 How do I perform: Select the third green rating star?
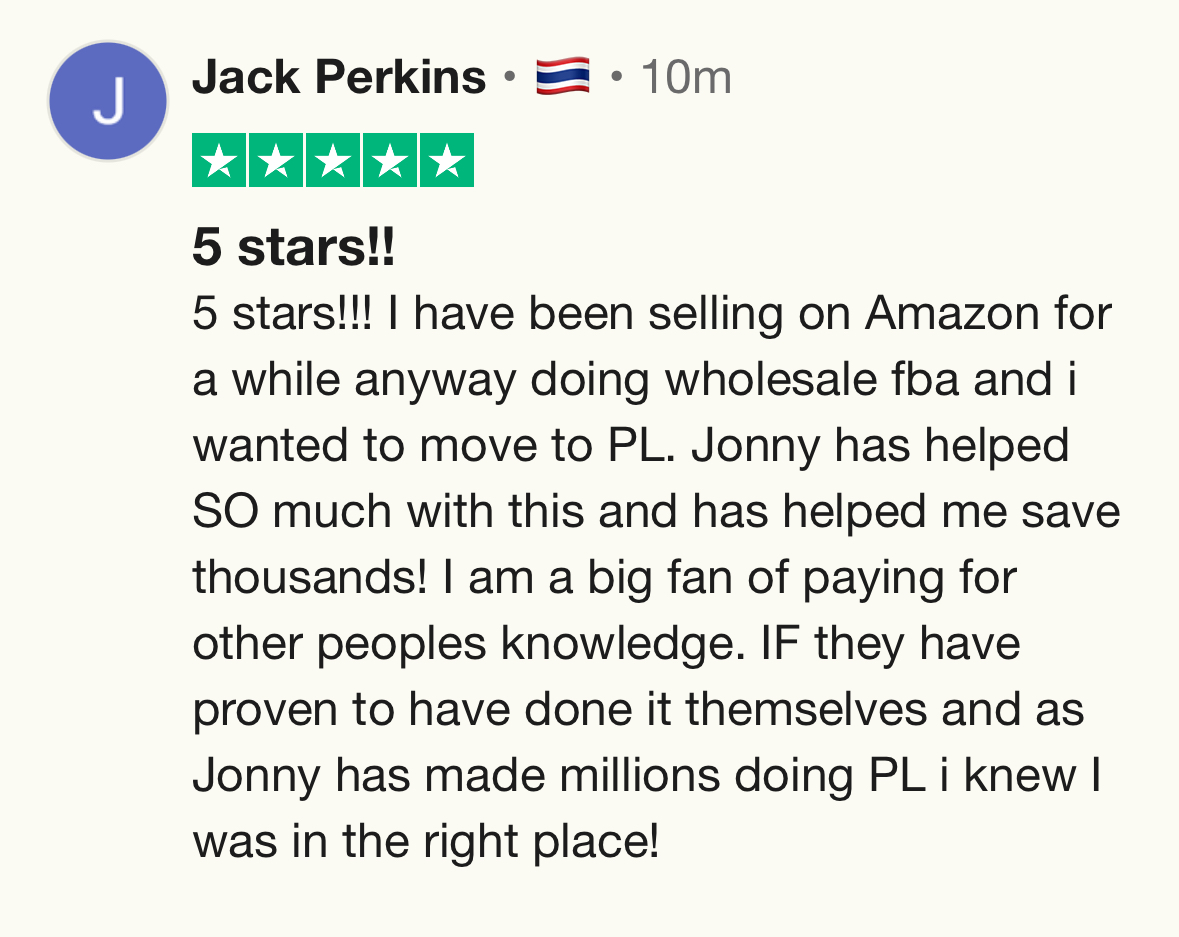tap(333, 159)
